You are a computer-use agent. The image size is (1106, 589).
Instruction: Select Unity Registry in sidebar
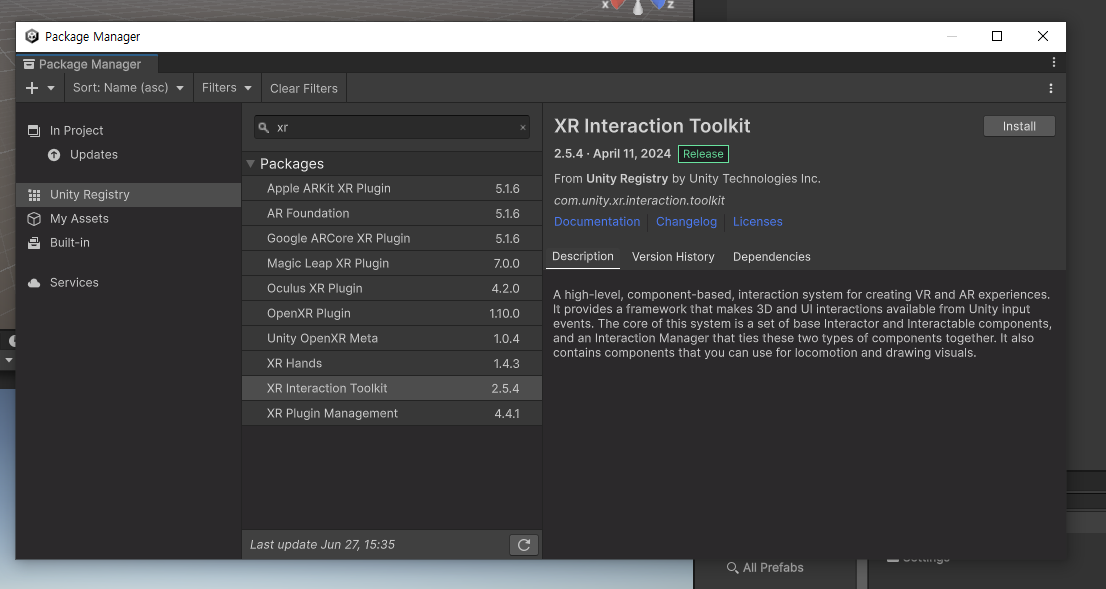128,195
